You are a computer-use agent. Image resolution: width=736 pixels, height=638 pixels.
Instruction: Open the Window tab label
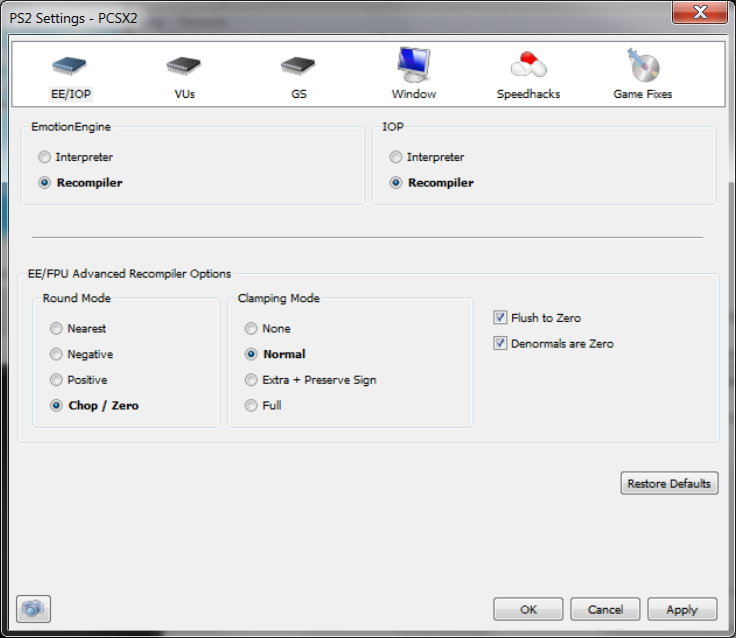[x=414, y=94]
